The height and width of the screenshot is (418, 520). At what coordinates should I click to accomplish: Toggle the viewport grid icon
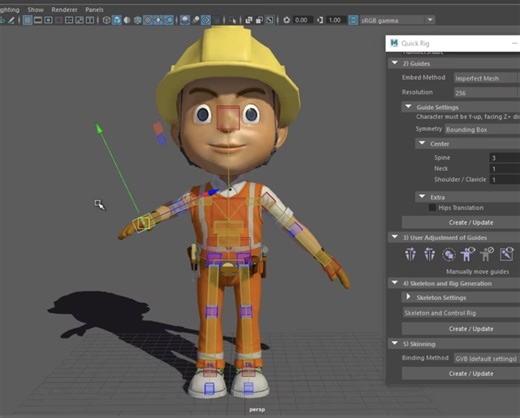[27, 20]
